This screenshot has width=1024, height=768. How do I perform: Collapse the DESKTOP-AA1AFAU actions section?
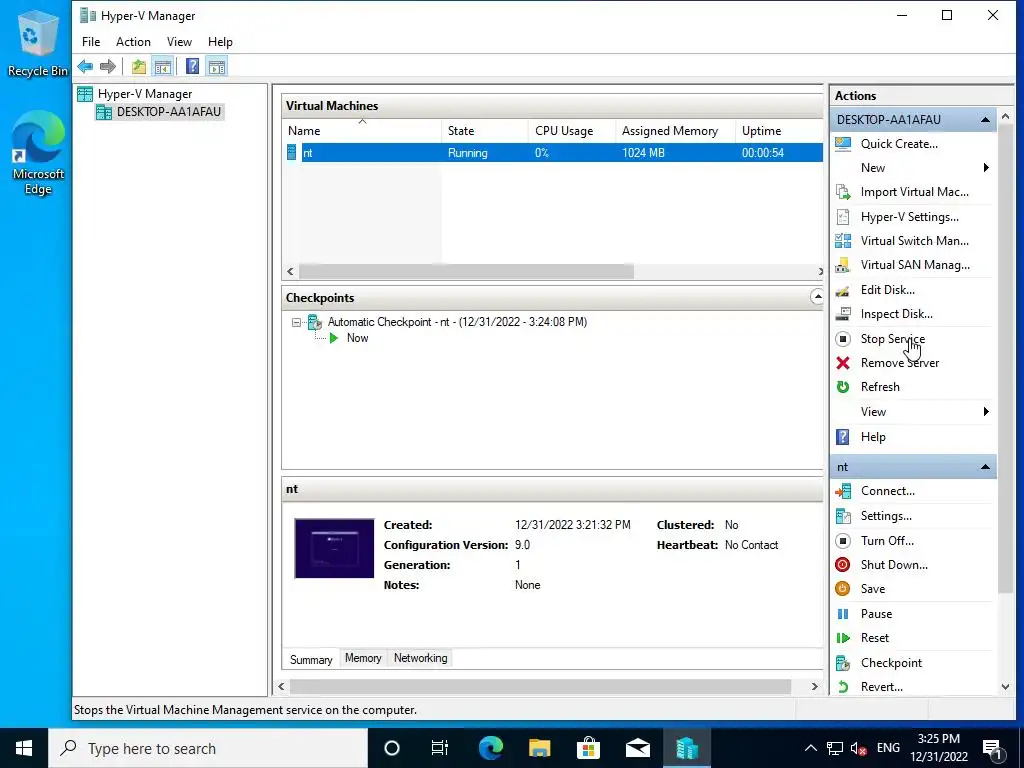click(985, 120)
